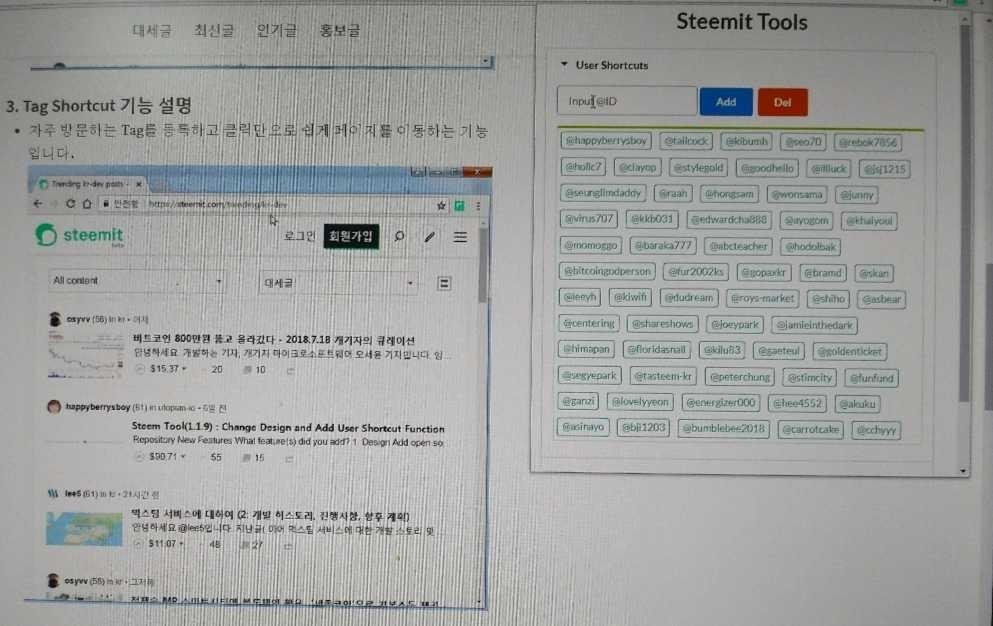Open the @goldenticket shortcut
Image resolution: width=993 pixels, height=626 pixels.
pos(849,351)
